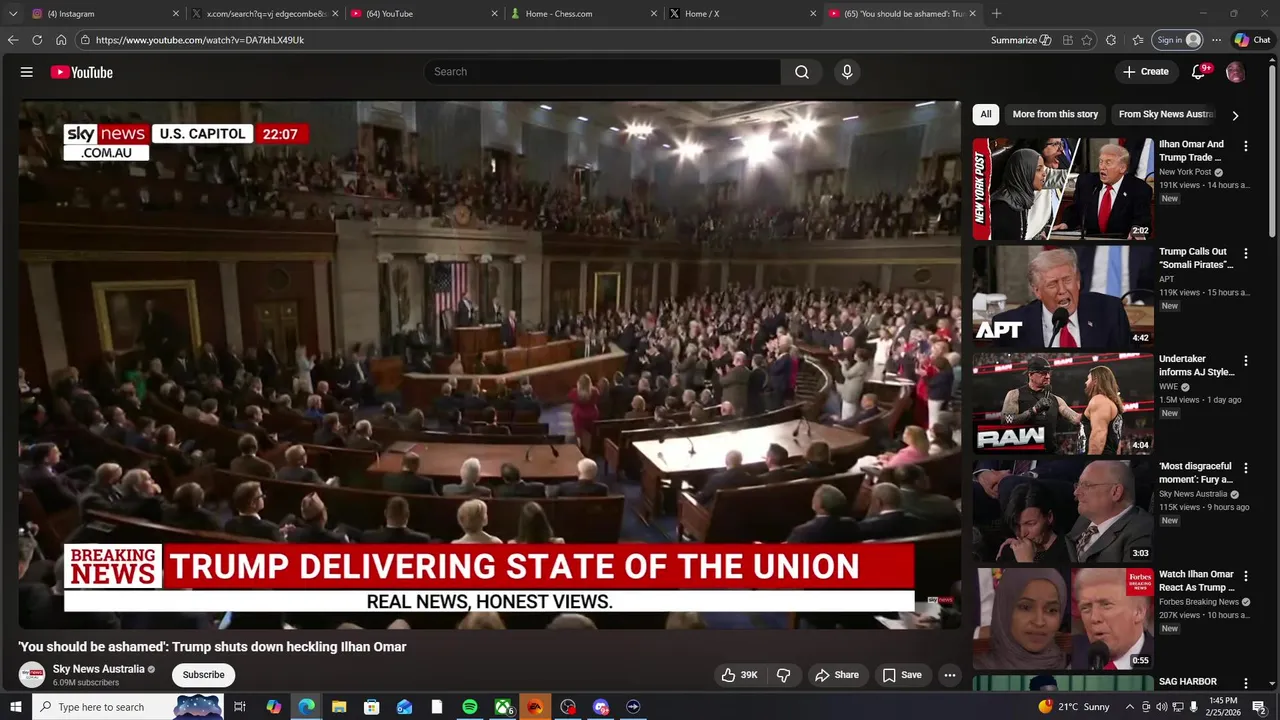Go to the YouTube home logo
This screenshot has width=1280, height=720.
(x=82, y=72)
